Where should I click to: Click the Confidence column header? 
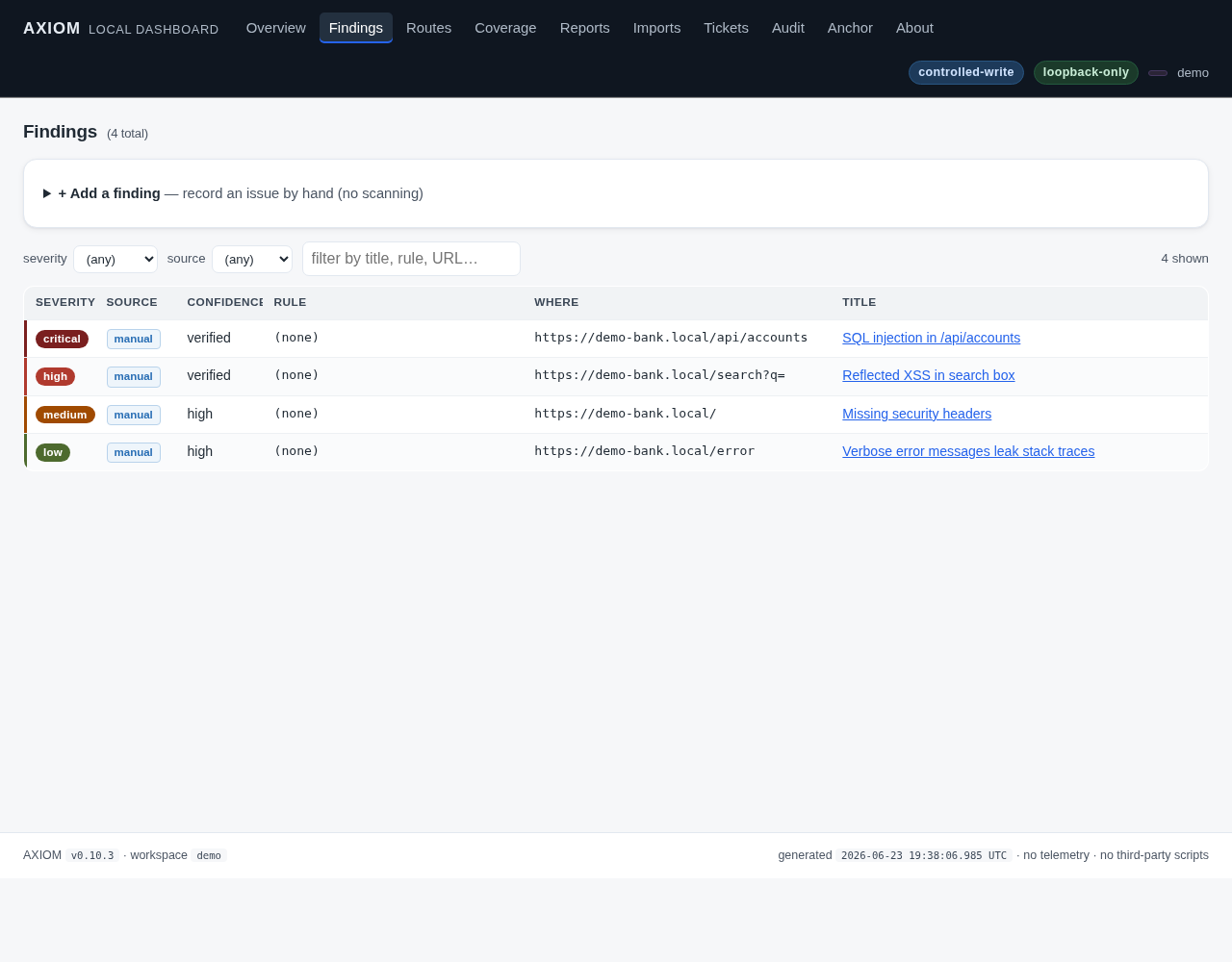pyautogui.click(x=225, y=302)
